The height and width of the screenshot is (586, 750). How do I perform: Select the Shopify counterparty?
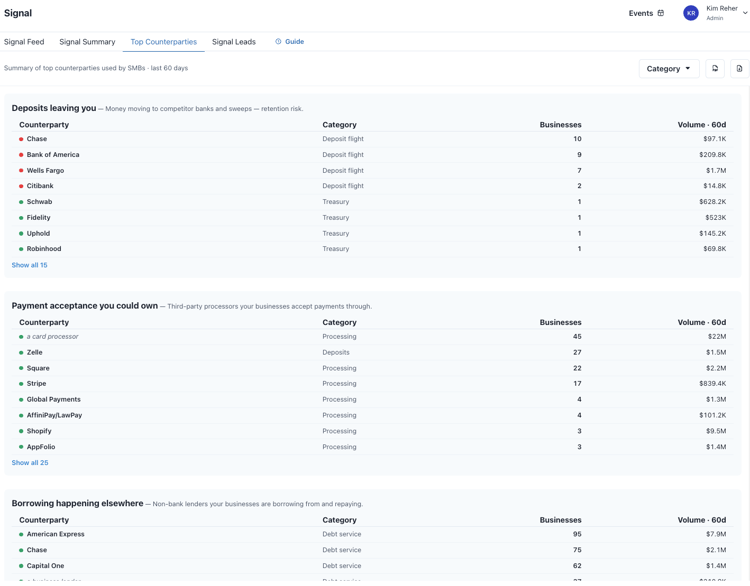pos(39,431)
